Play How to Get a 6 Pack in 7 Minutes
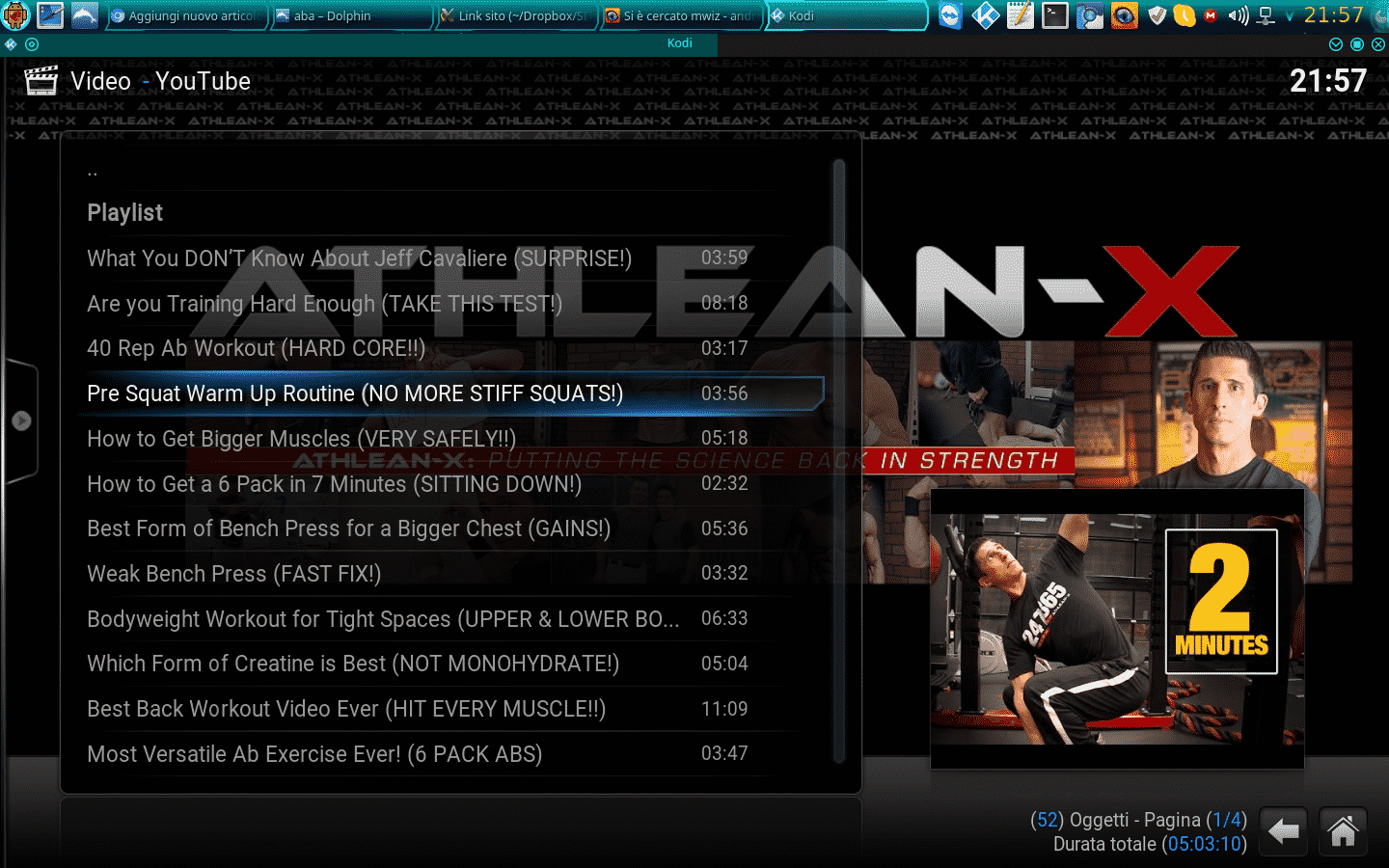This screenshot has width=1389, height=868. coord(444,484)
